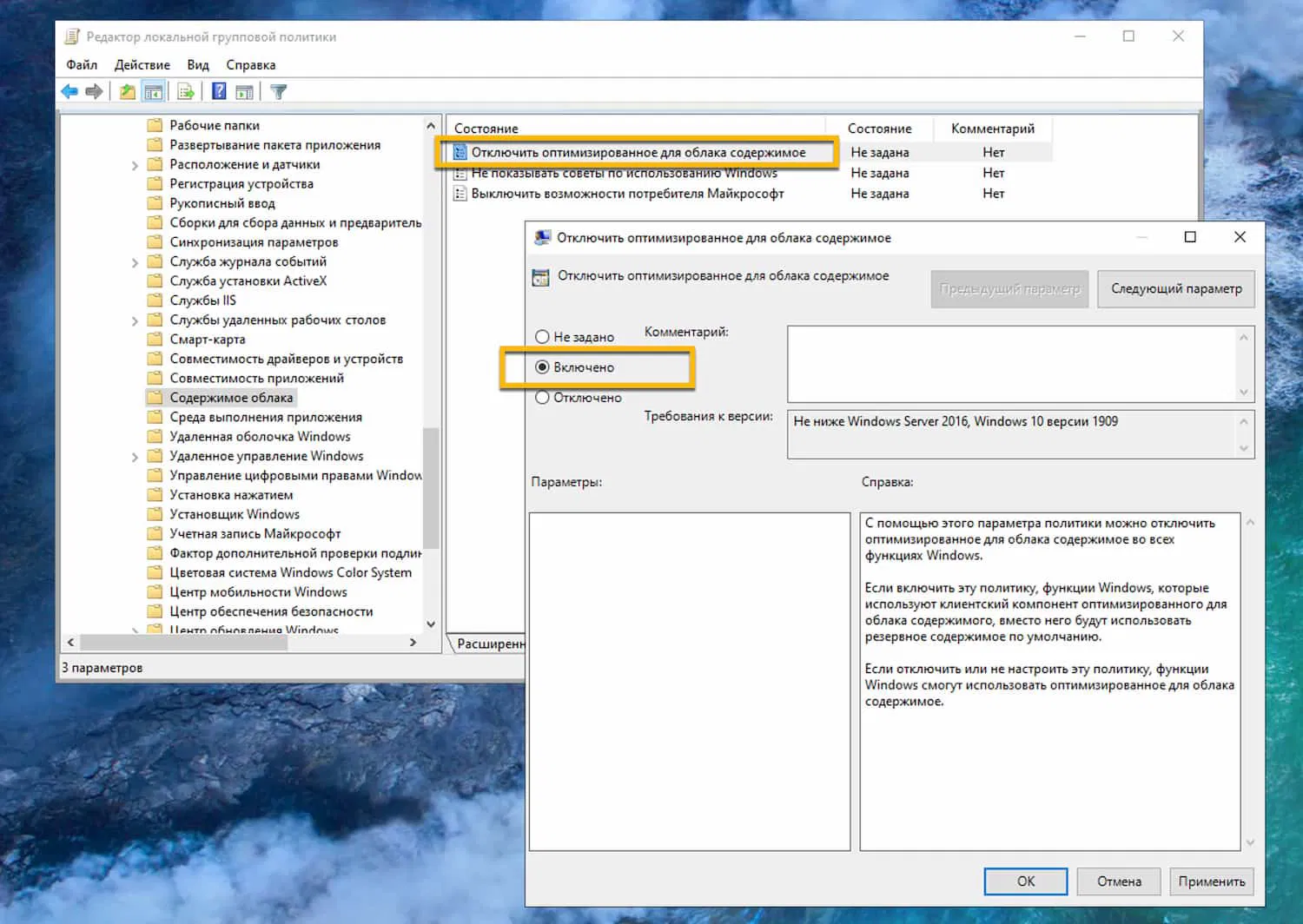Click folder icon next to 'Службы IIS'
This screenshot has height=924, width=1303.
(155, 300)
